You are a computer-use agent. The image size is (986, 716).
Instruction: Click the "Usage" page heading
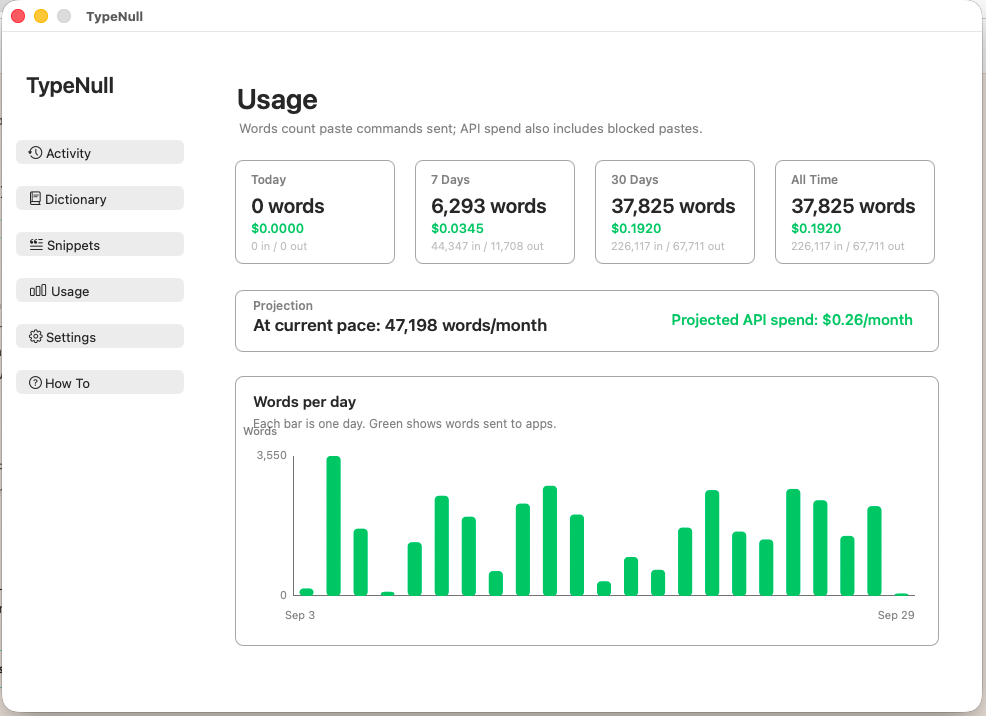click(277, 99)
